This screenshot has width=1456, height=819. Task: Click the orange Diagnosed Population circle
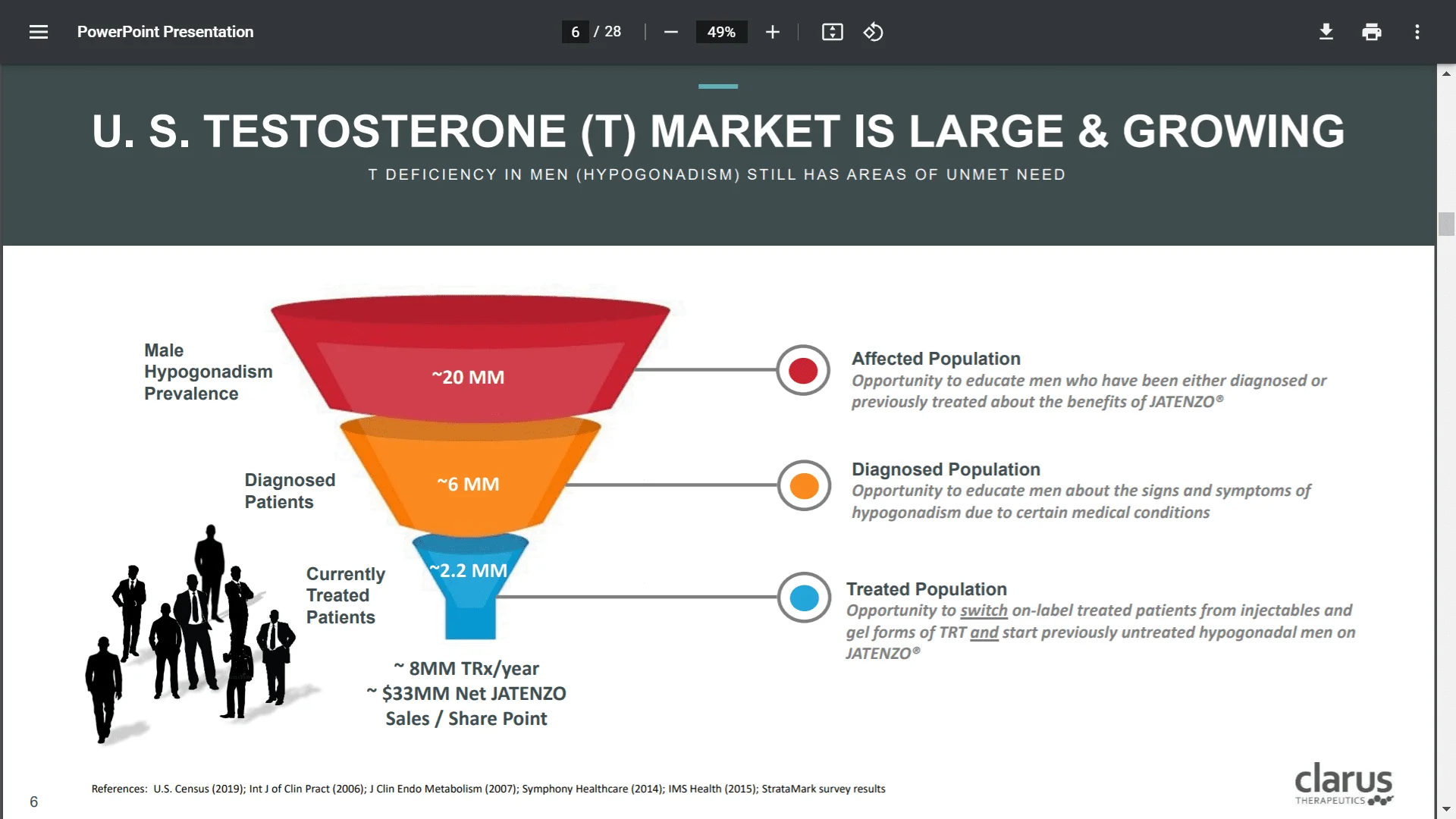click(804, 485)
